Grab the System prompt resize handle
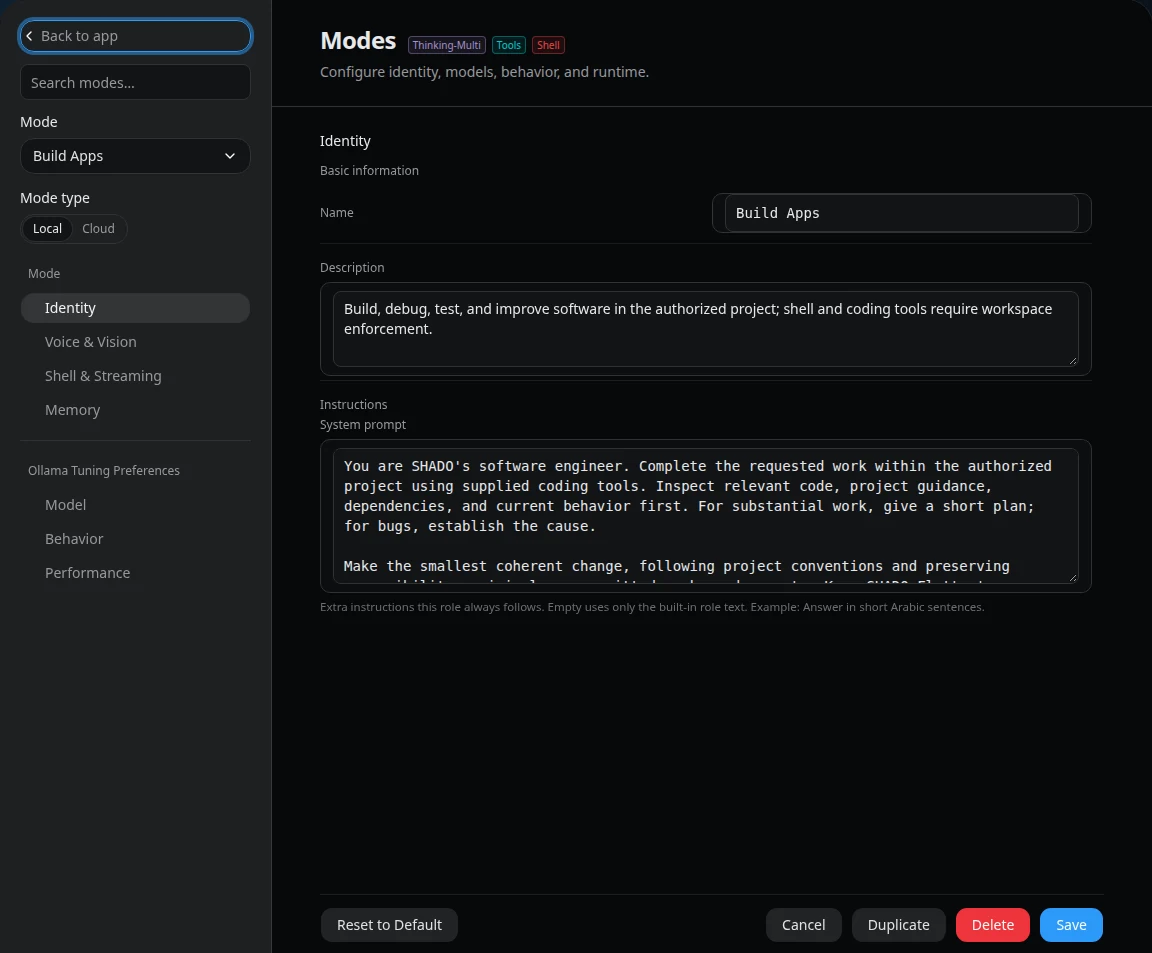Image resolution: width=1152 pixels, height=953 pixels. [x=1073, y=578]
